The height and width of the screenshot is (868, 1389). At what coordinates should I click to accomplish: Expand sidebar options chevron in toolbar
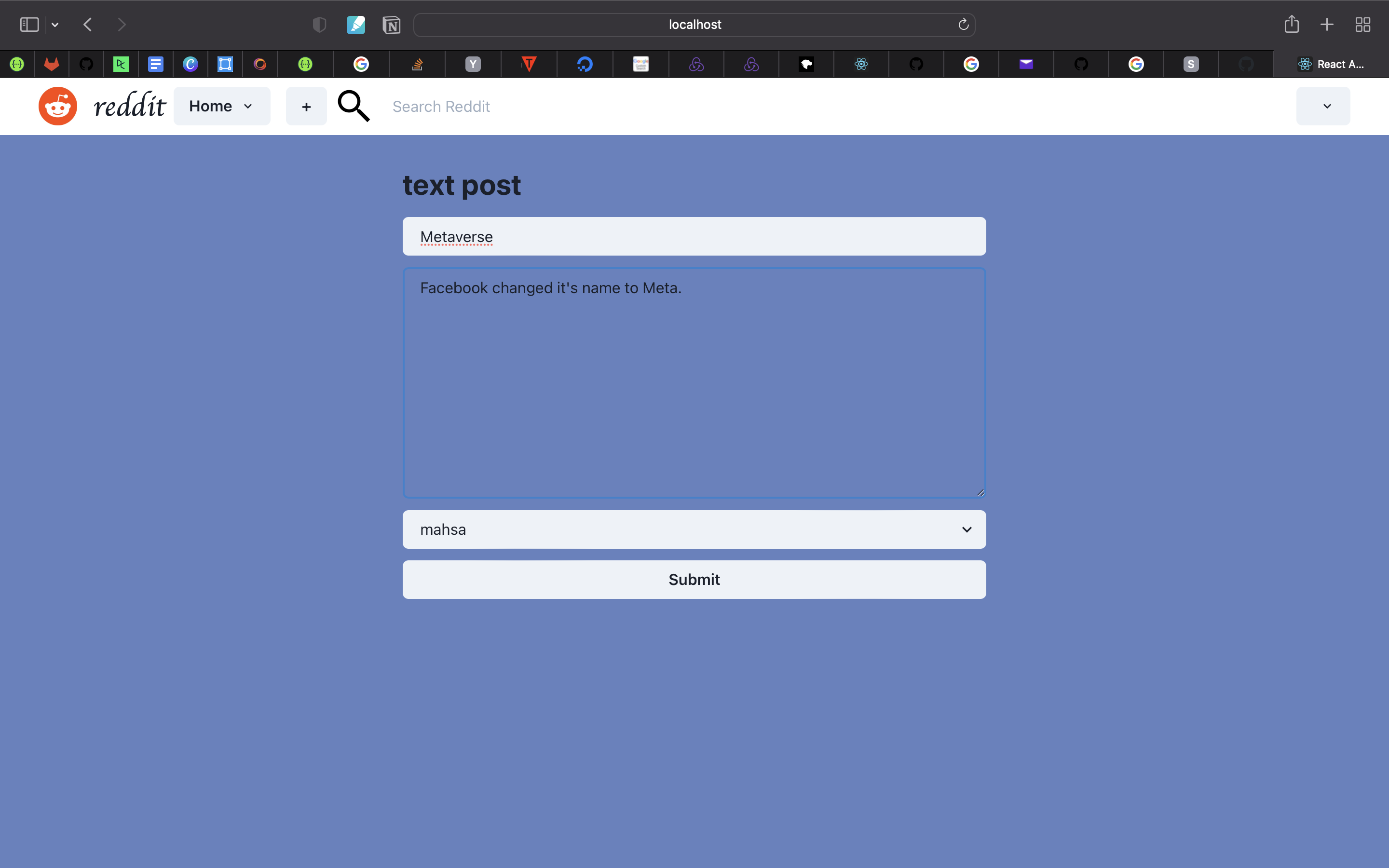[55, 25]
